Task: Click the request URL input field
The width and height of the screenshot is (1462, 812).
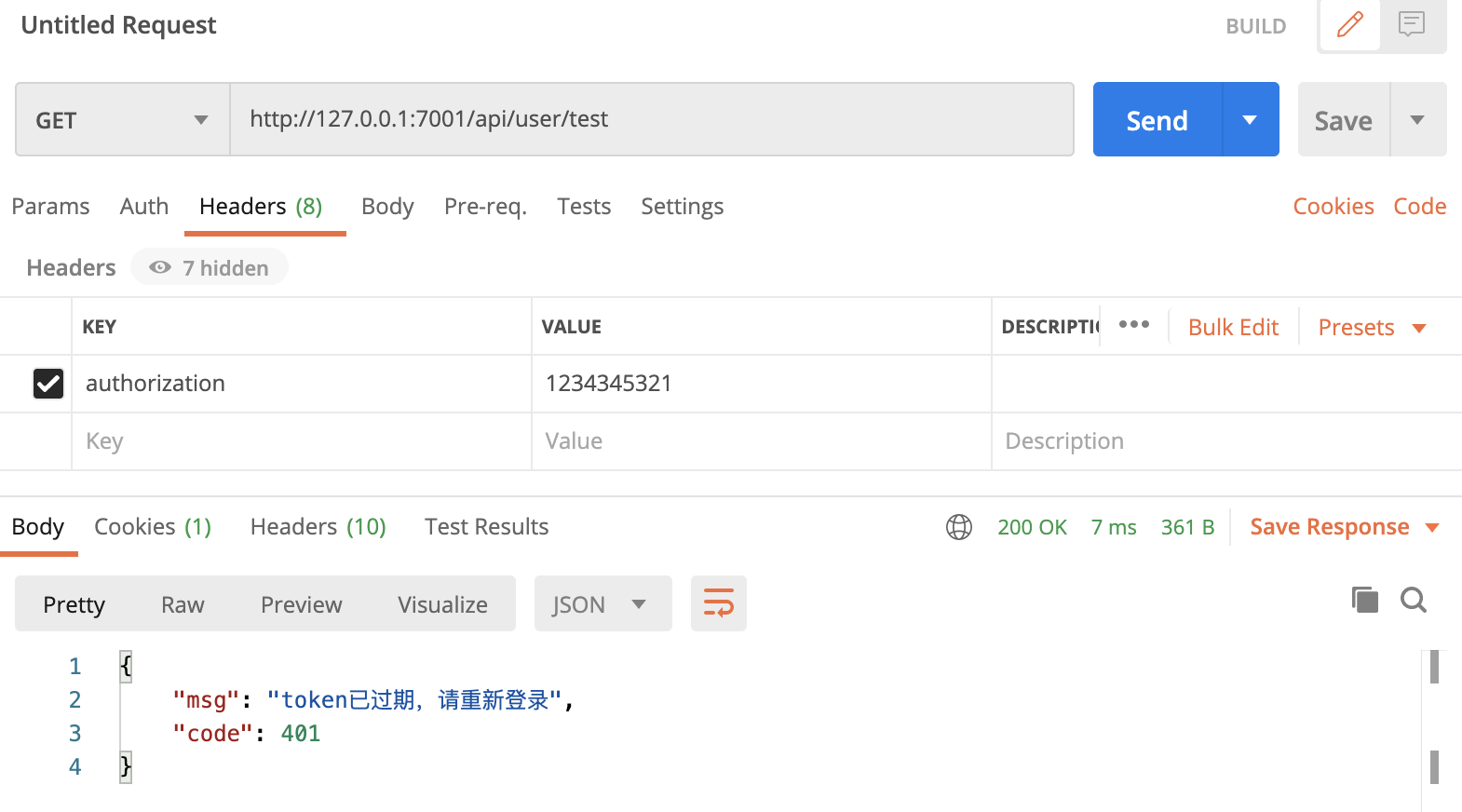Action: [x=652, y=119]
